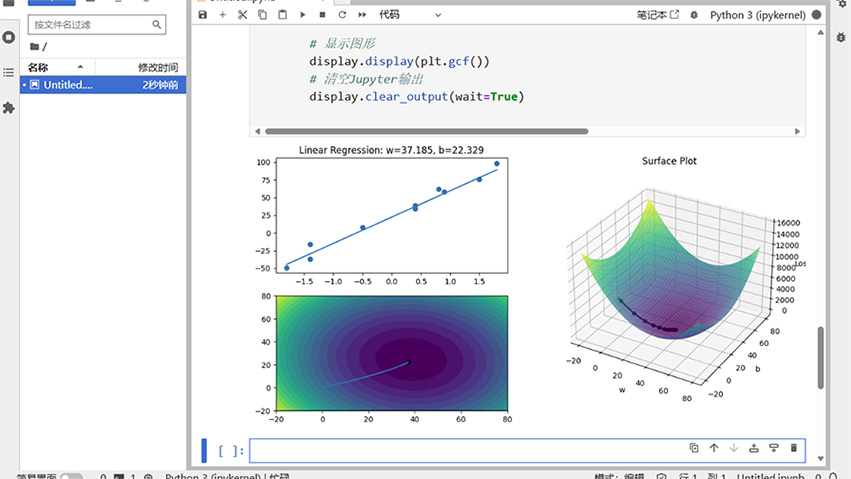Screen dimensions: 851x479
Task: Stop kernel execution with the square icon
Action: click(x=322, y=15)
